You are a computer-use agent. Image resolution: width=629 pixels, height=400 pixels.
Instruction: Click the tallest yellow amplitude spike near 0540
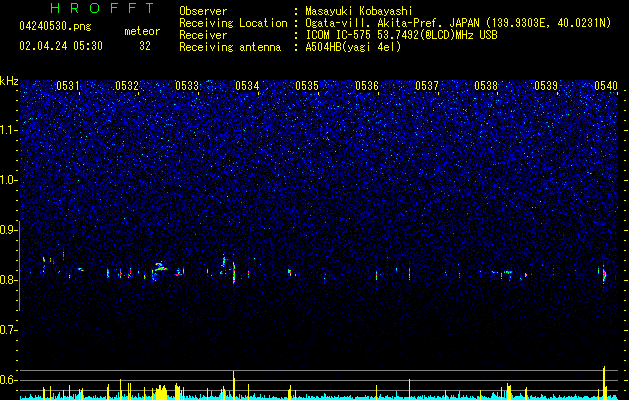coord(604,382)
